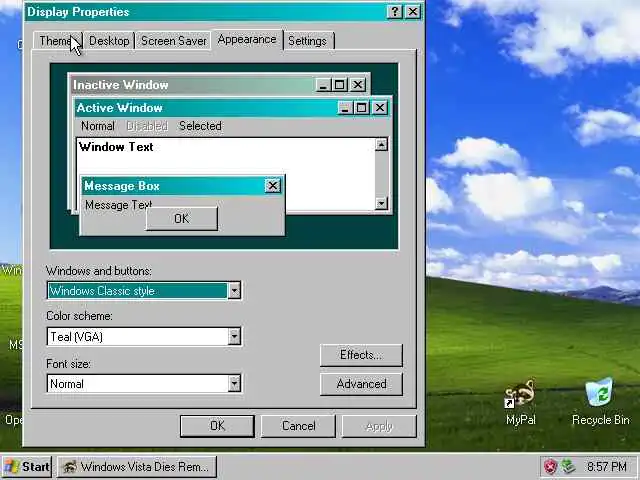Viewport: 640px width, 480px height.
Task: Click the 8:57 PM taskbar clock
Action: 607,467
